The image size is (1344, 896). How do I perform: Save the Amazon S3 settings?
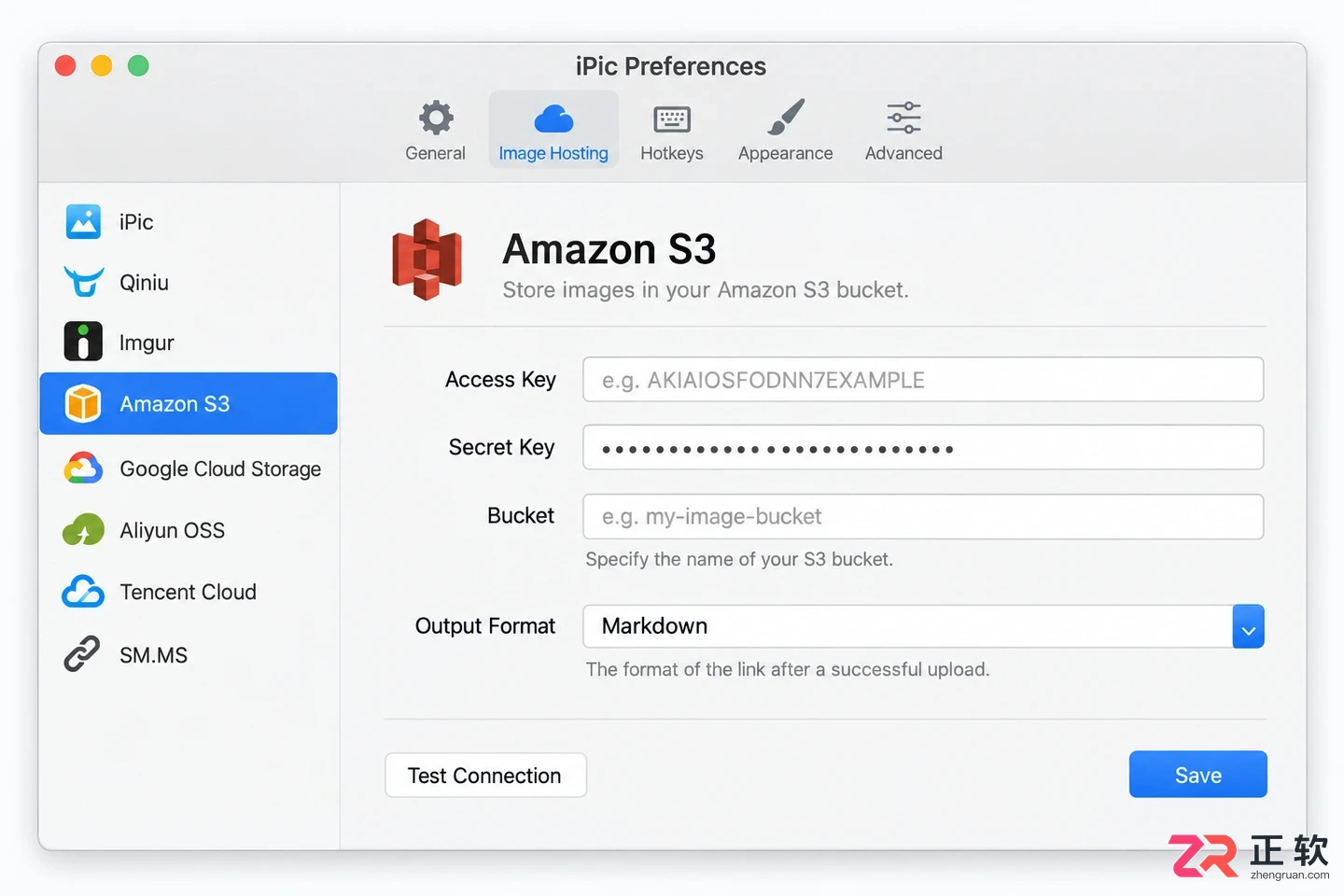[x=1198, y=775]
